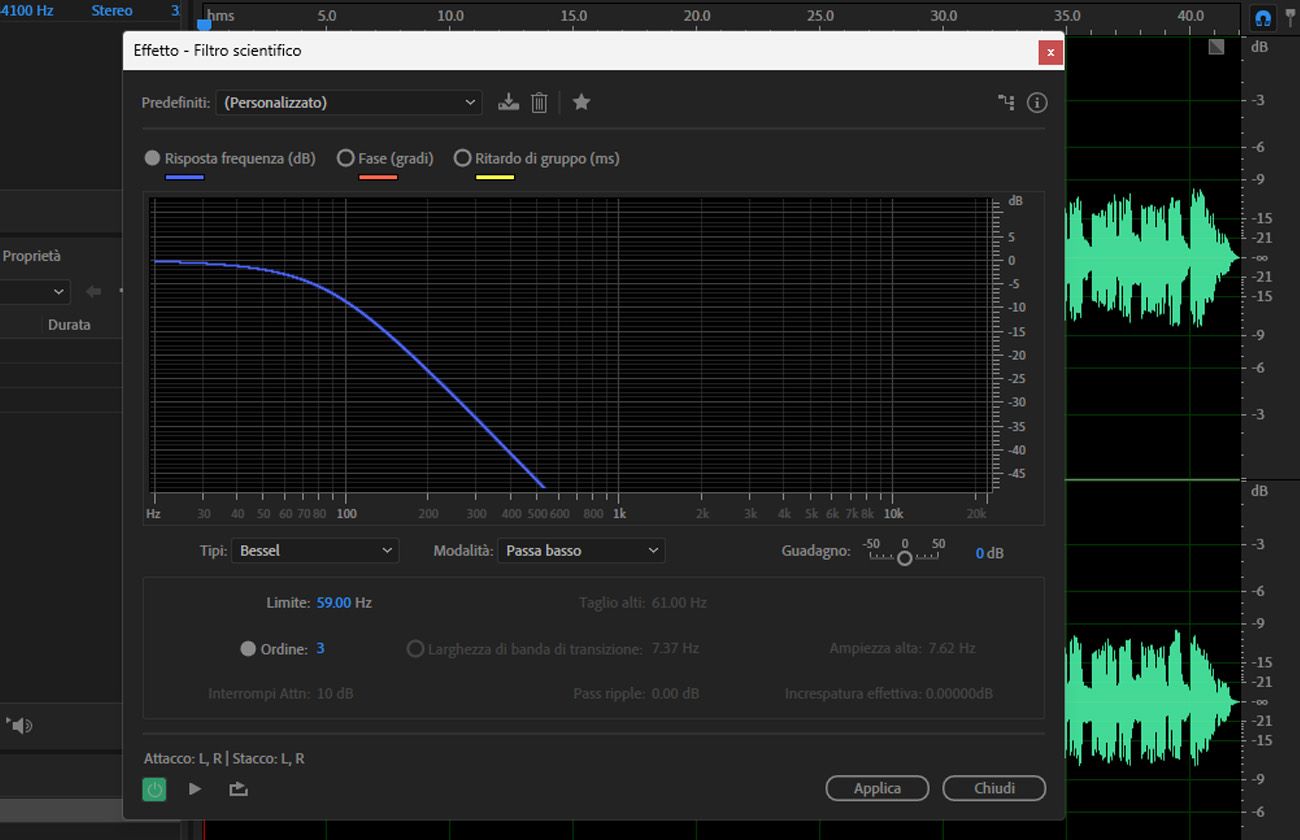Viewport: 1300px width, 840px height.
Task: Click the Guadagno value 0 dB
Action: 990,553
